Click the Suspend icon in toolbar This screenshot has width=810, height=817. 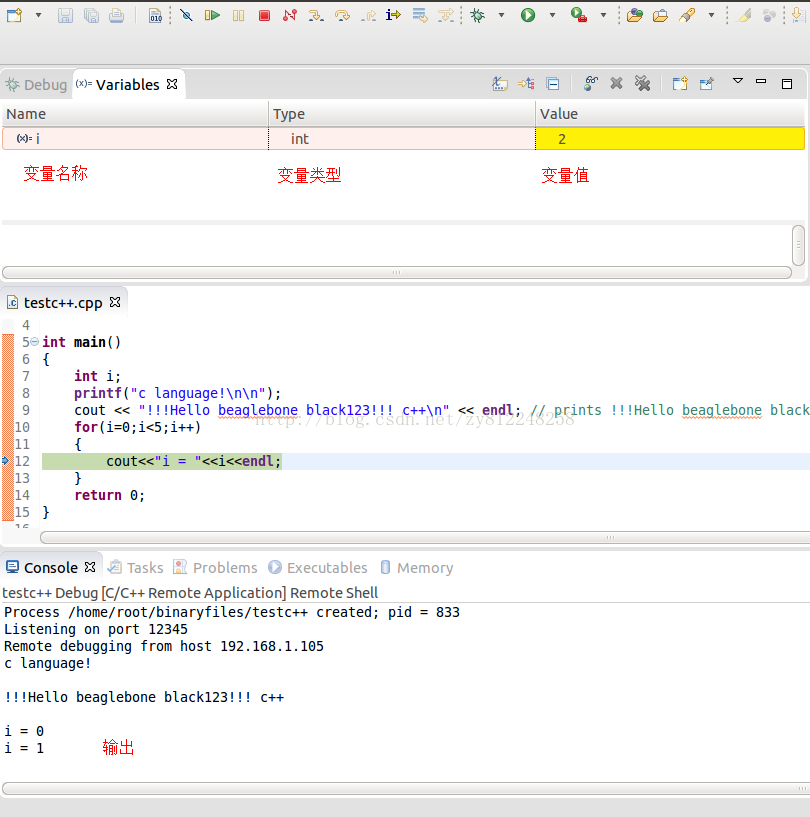(238, 15)
